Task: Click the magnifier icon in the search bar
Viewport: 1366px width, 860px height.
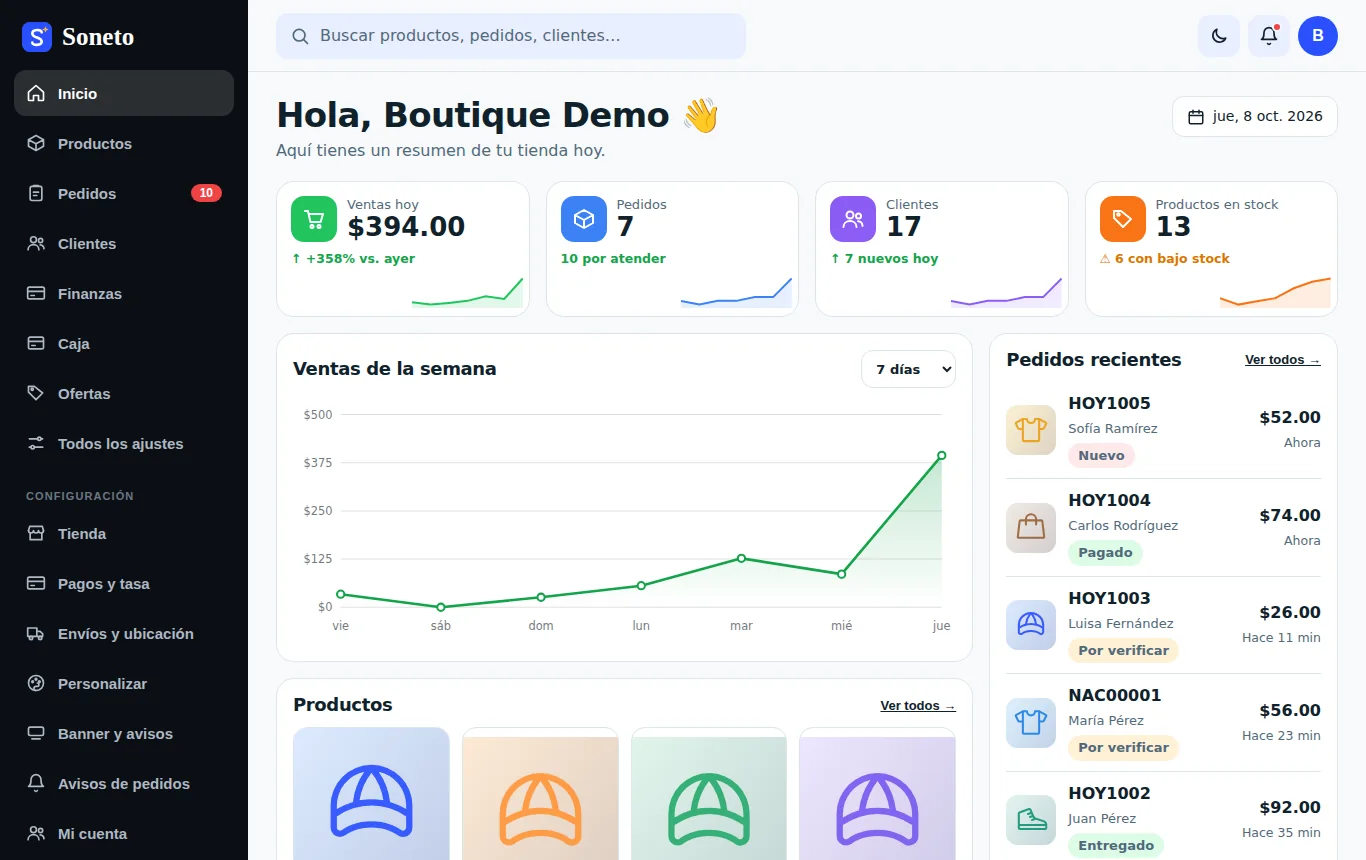Action: 300,36
